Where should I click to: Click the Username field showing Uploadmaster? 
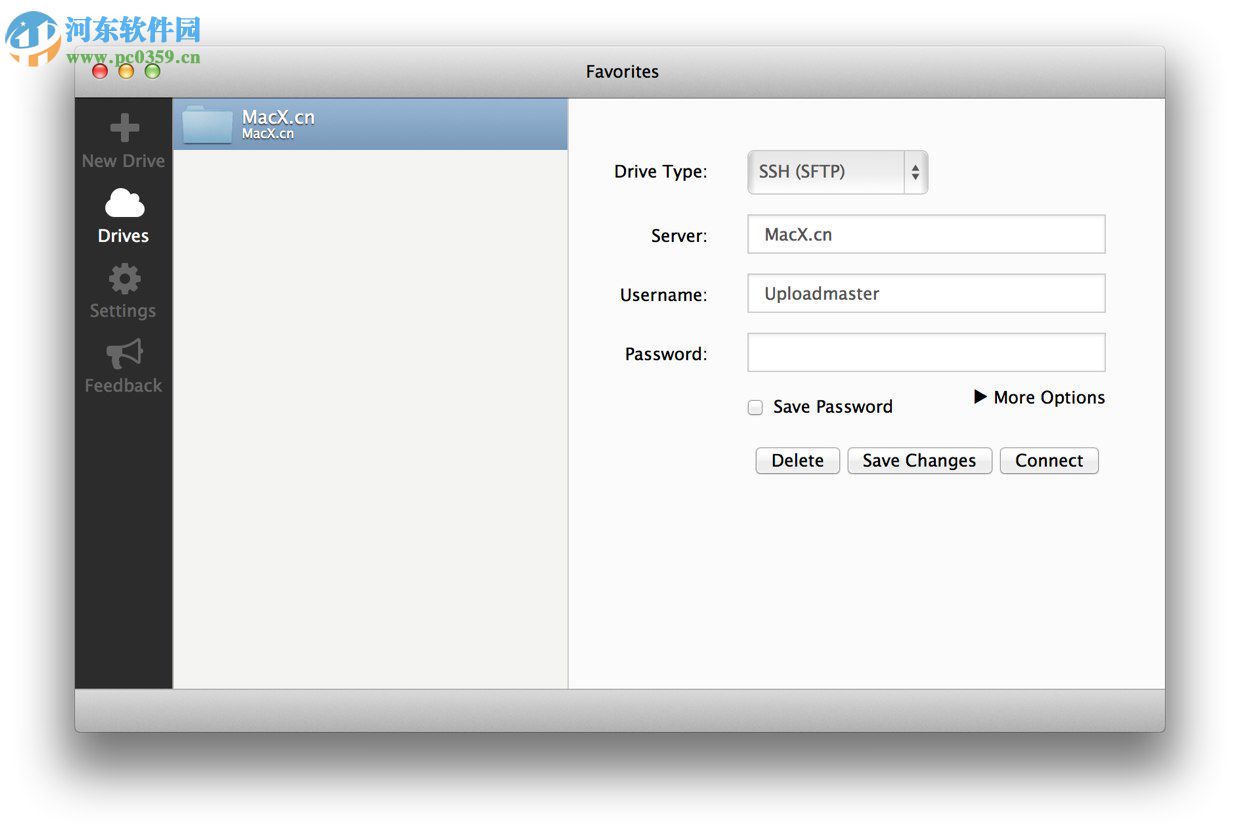(x=925, y=293)
